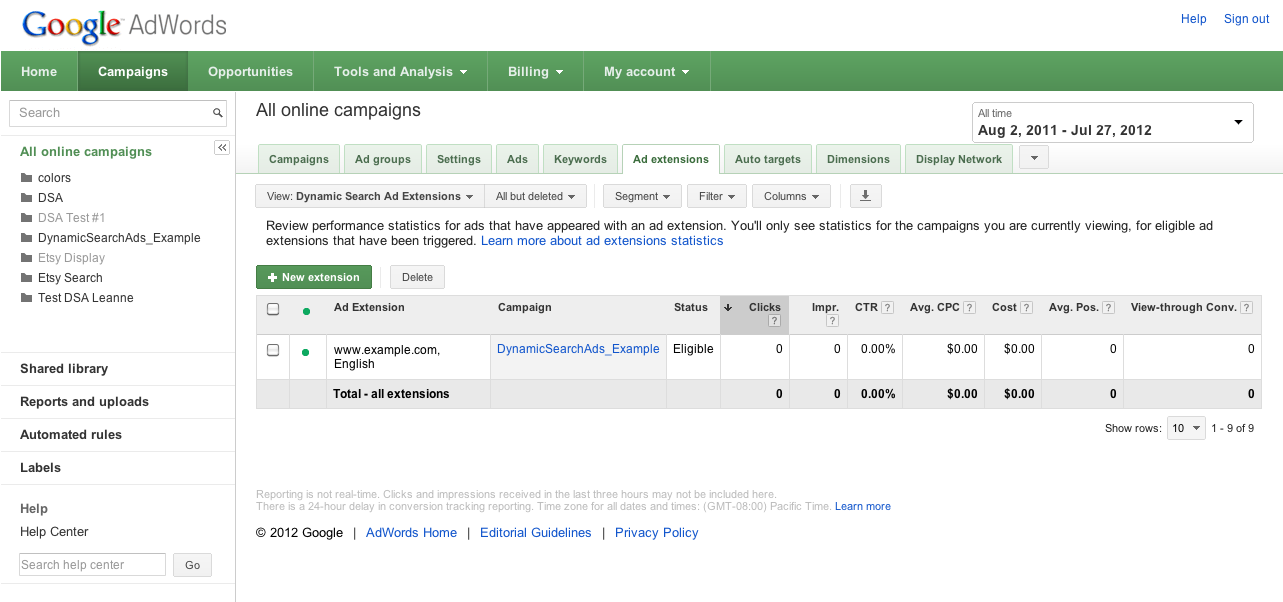Screen dimensions: 1283x602
Task: Open the Billing menu
Action: pyautogui.click(x=535, y=72)
